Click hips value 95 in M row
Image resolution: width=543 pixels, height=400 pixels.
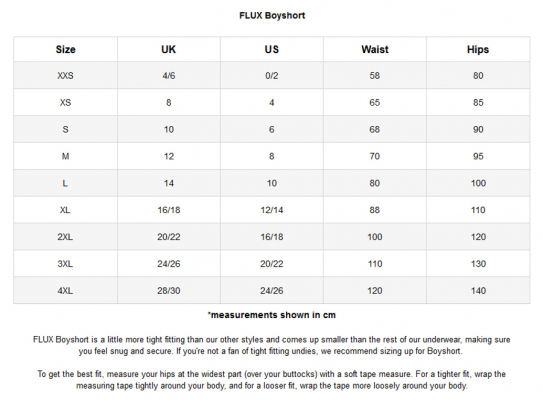tap(478, 156)
